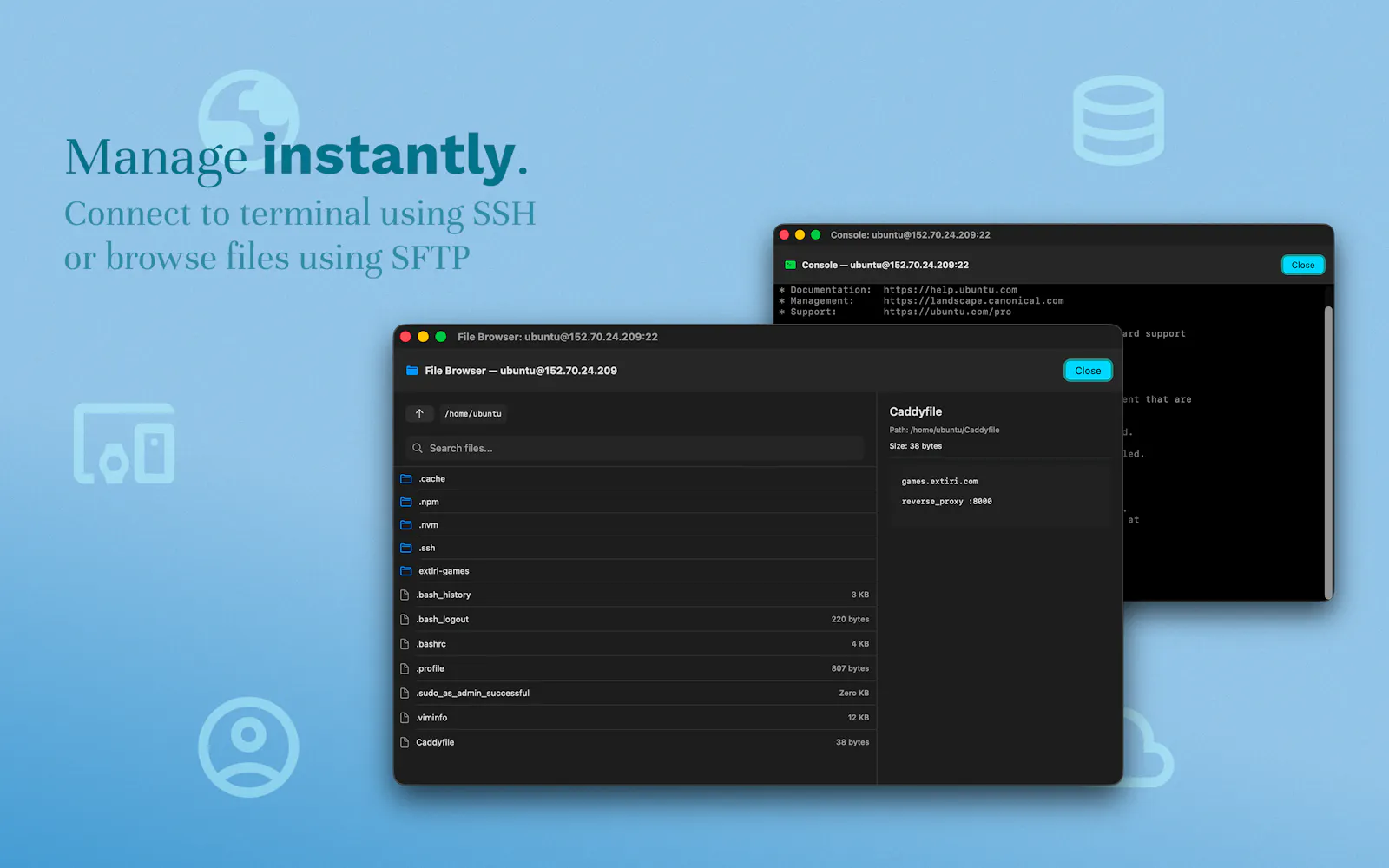Select the .bash_logout file name
This screenshot has width=1389, height=868.
(442, 619)
